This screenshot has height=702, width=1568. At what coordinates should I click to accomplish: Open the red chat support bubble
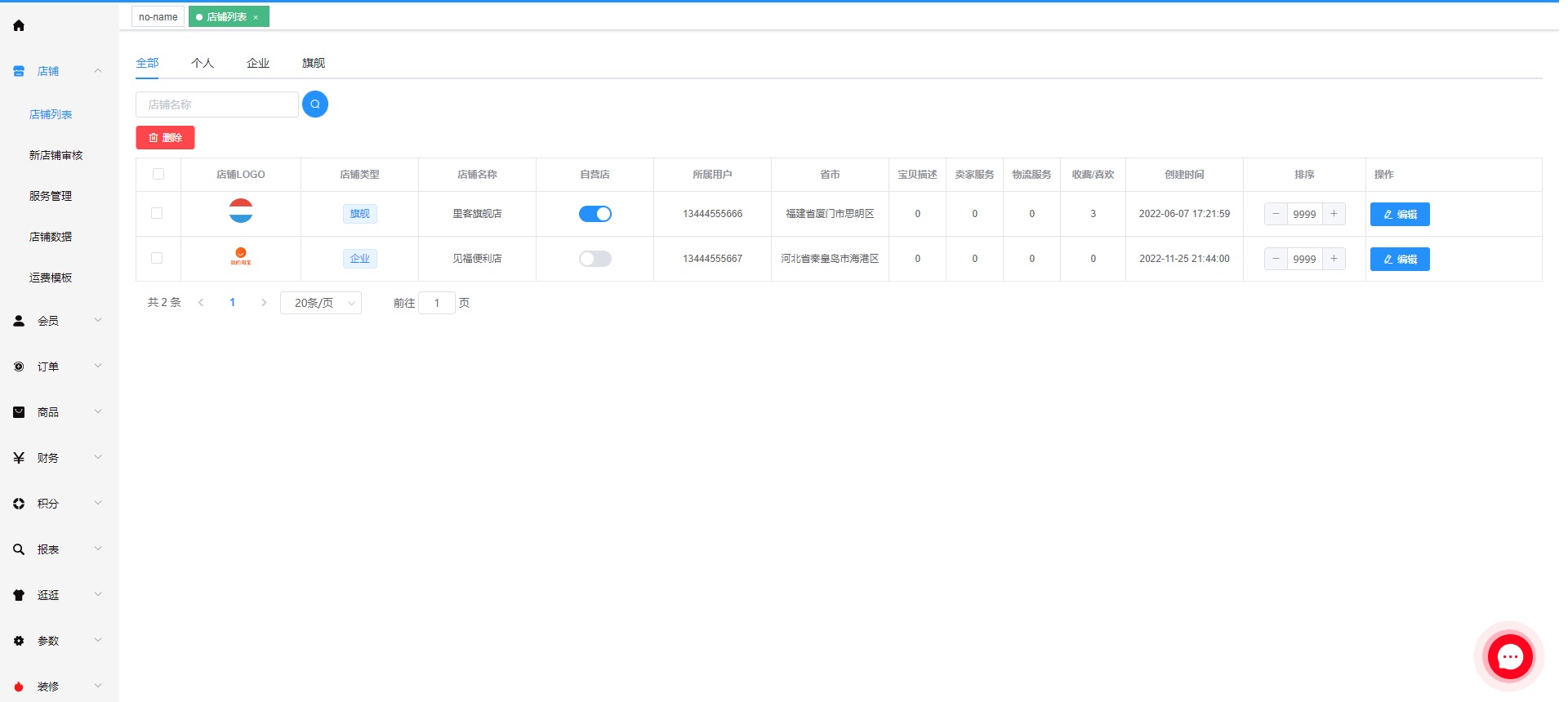pyautogui.click(x=1510, y=656)
